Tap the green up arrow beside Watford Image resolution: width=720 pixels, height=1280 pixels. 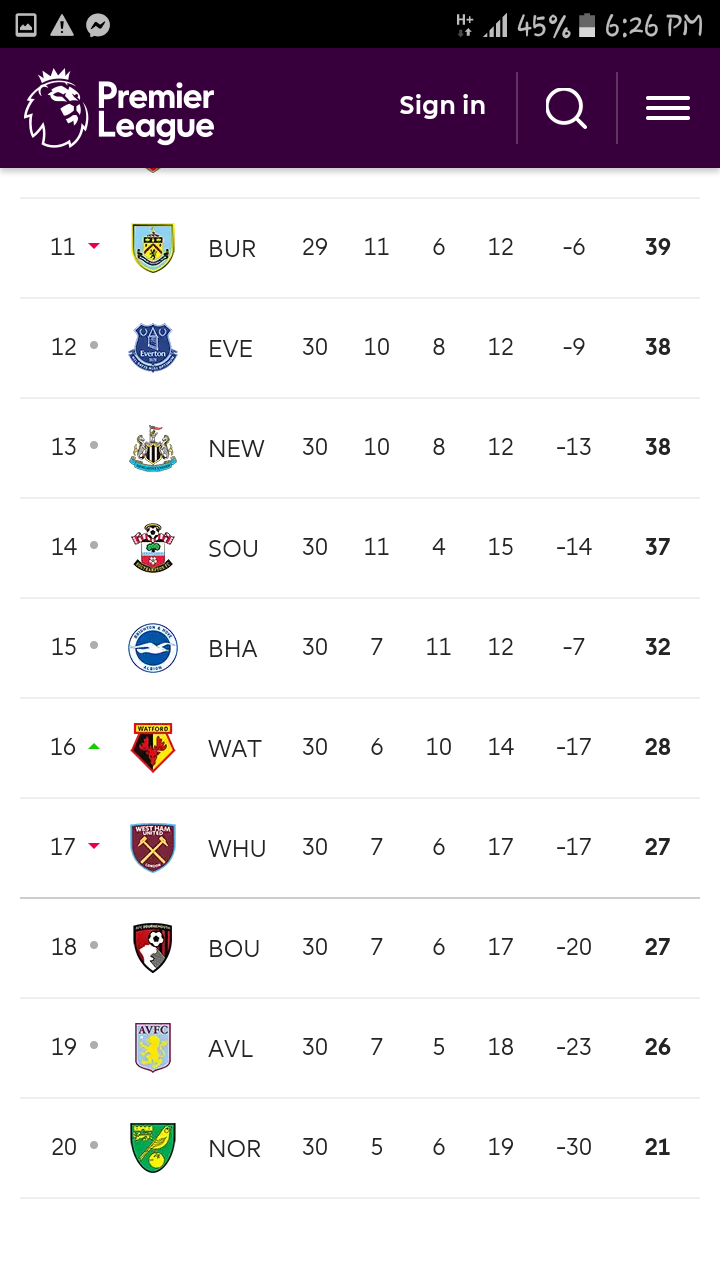[94, 746]
